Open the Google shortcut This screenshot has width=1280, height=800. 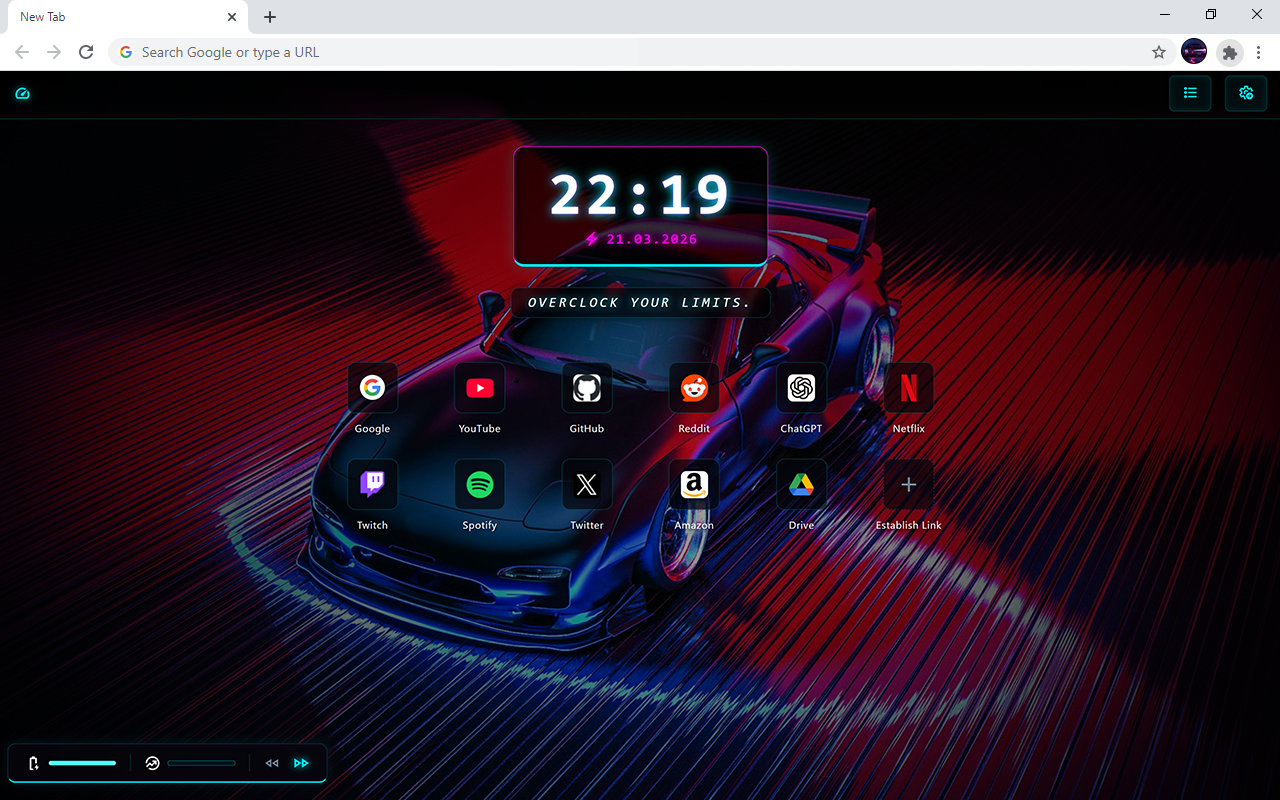(x=372, y=388)
